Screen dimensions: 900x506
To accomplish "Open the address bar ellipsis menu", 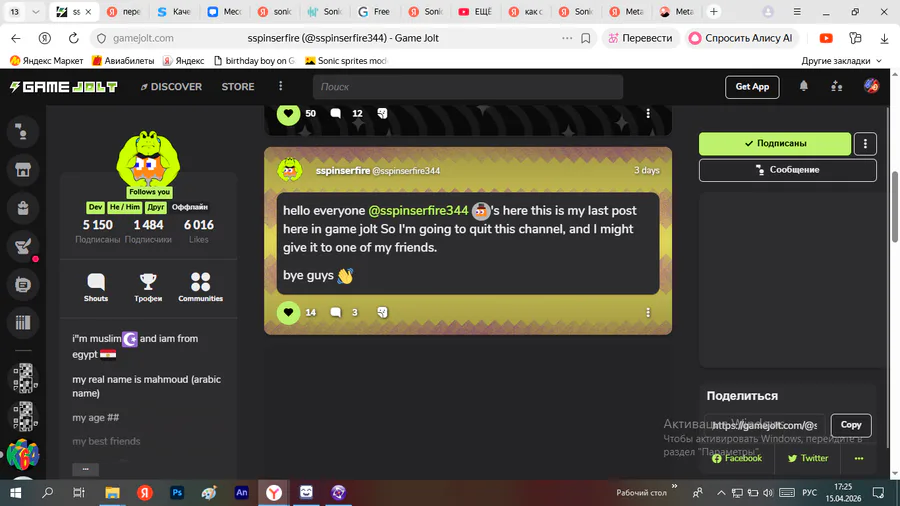I will [x=567, y=38].
